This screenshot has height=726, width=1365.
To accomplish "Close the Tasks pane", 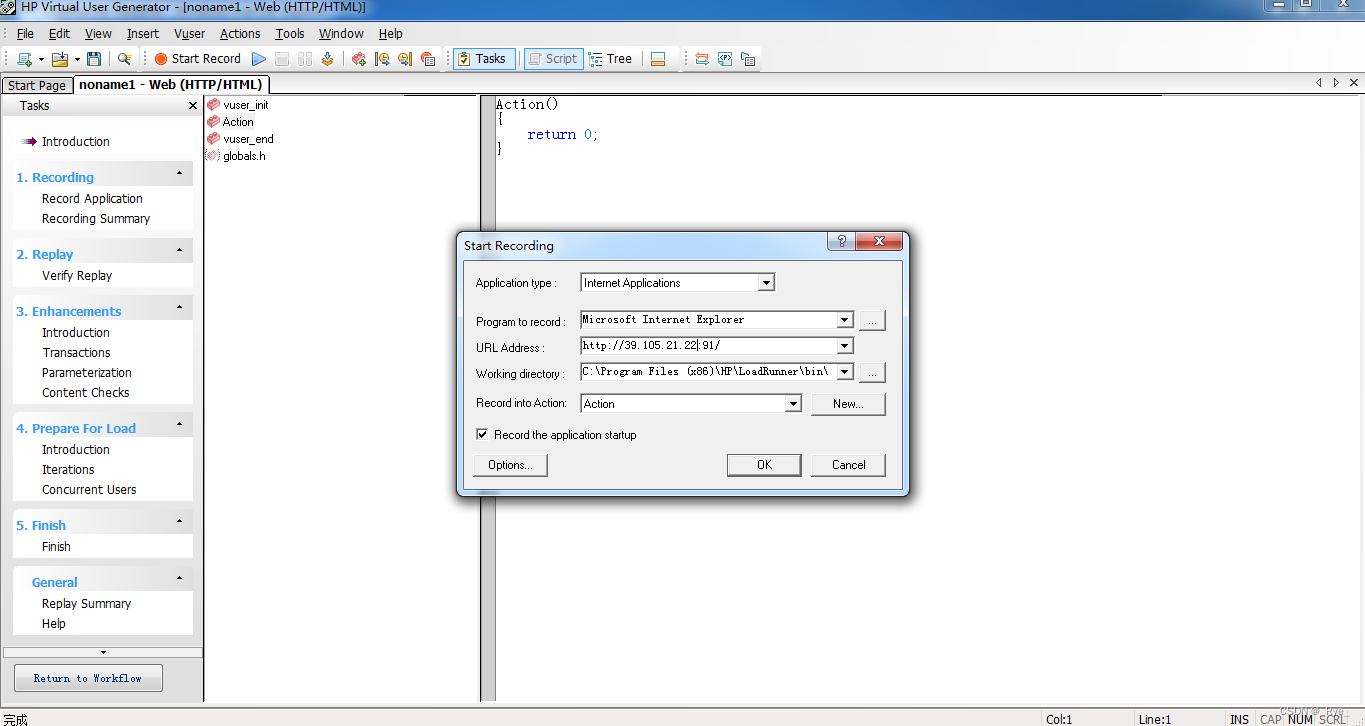I will click(193, 106).
